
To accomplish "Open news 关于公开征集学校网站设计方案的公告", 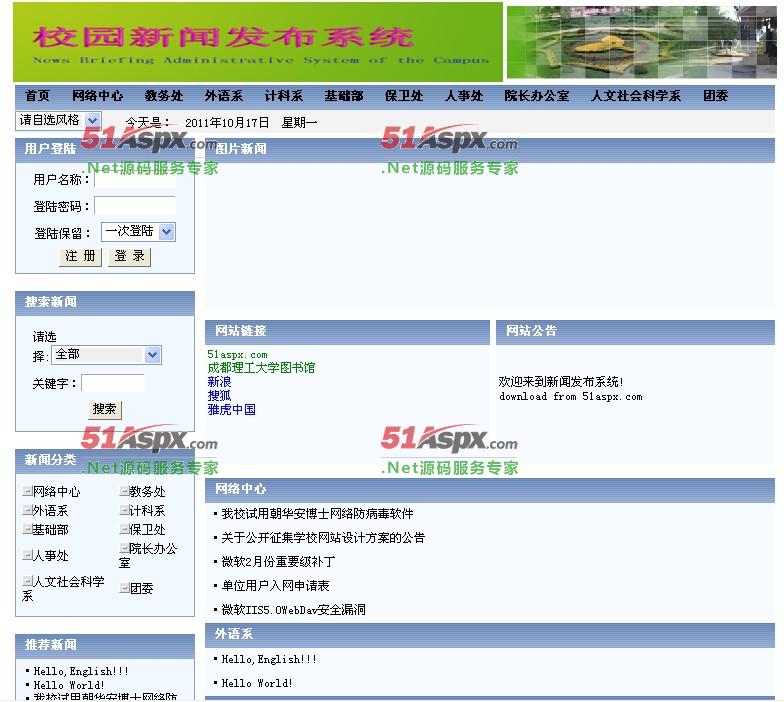I will pos(323,538).
